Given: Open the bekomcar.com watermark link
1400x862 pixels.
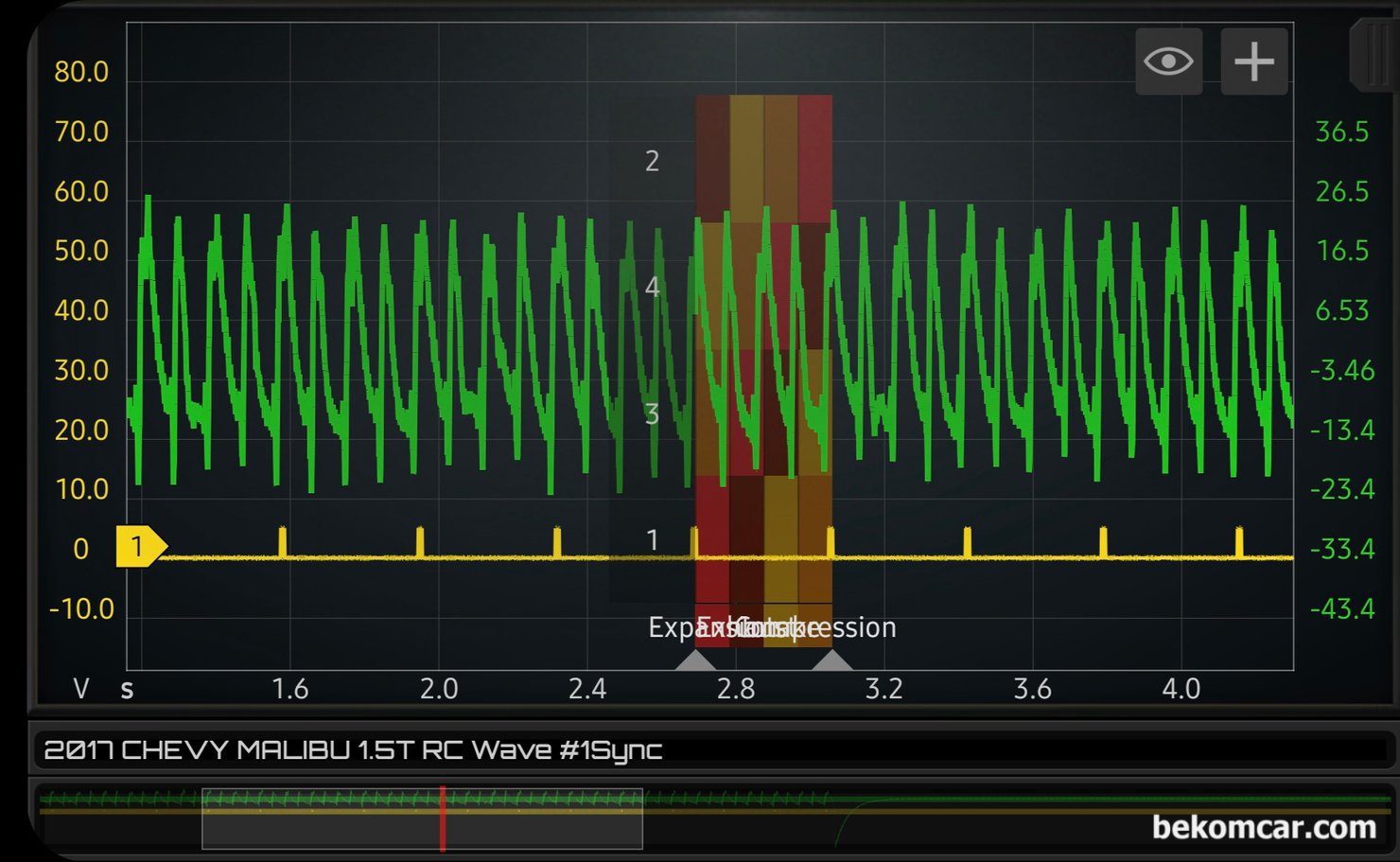Looking at the screenshot, I should pos(1263,827).
